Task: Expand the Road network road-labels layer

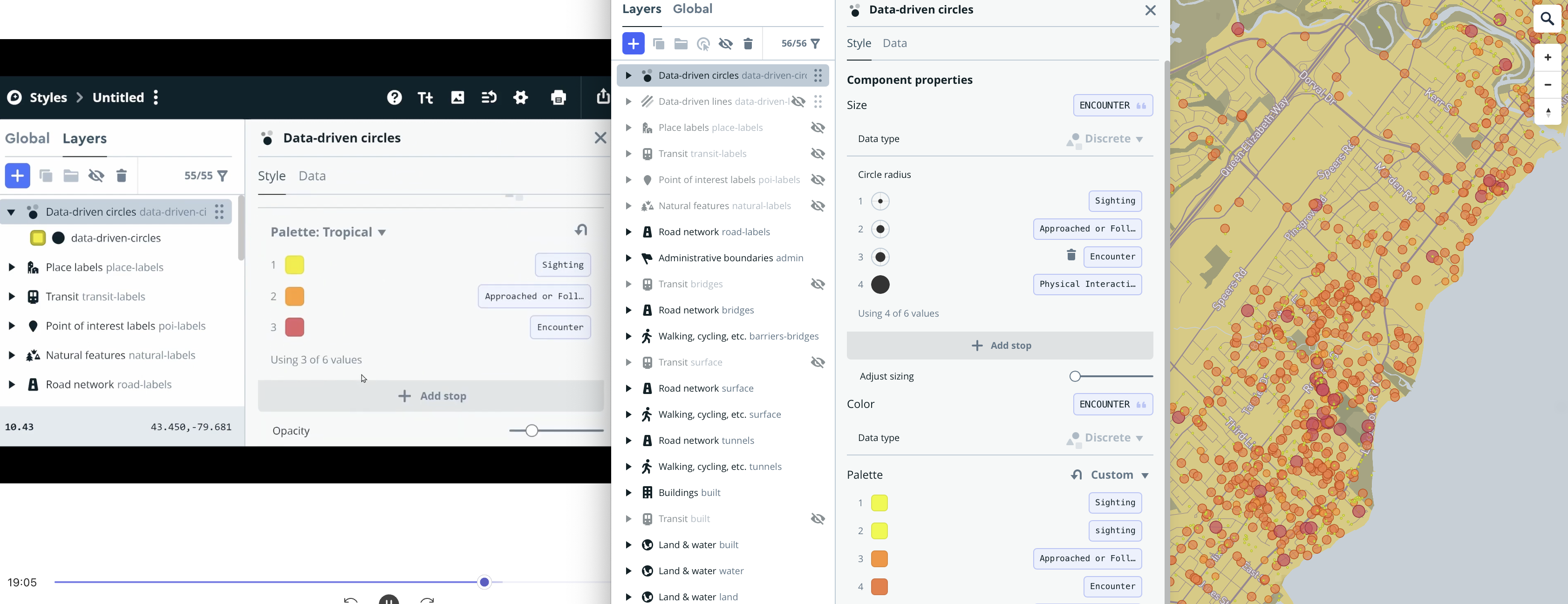Action: (x=628, y=232)
